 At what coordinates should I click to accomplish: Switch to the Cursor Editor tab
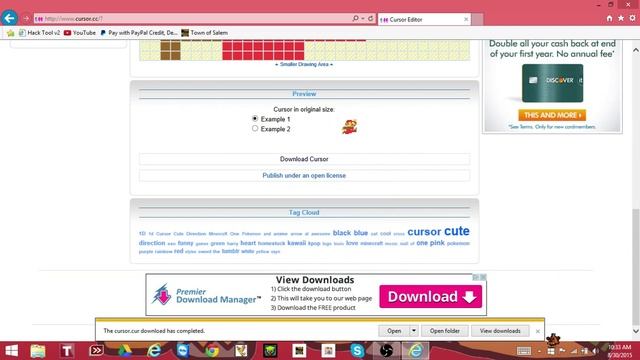424,19
